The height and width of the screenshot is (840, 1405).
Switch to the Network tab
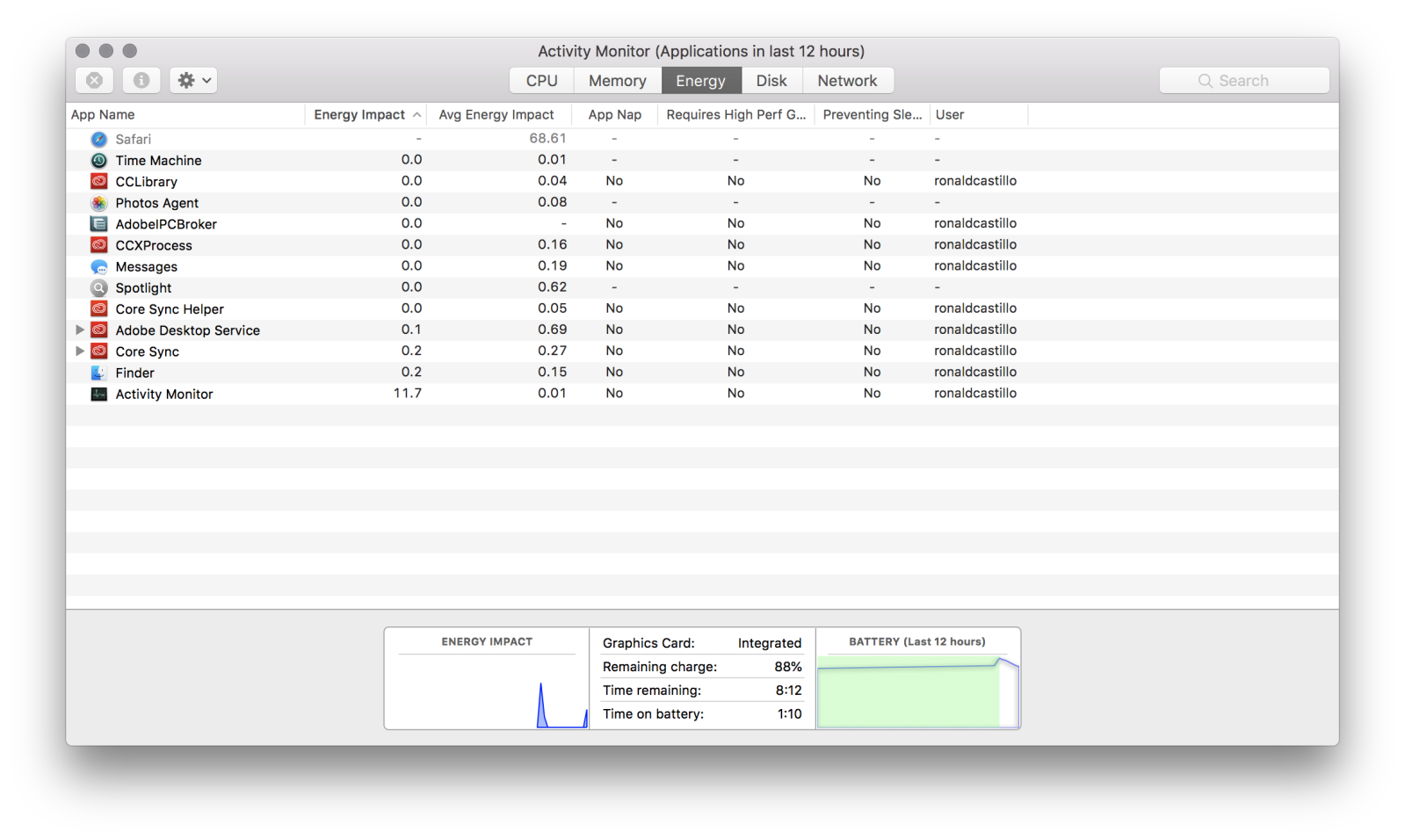pyautogui.click(x=848, y=81)
